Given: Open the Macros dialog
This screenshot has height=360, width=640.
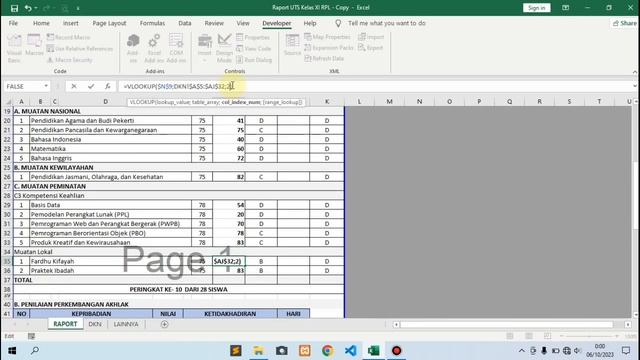Looking at the screenshot, I should point(34,45).
